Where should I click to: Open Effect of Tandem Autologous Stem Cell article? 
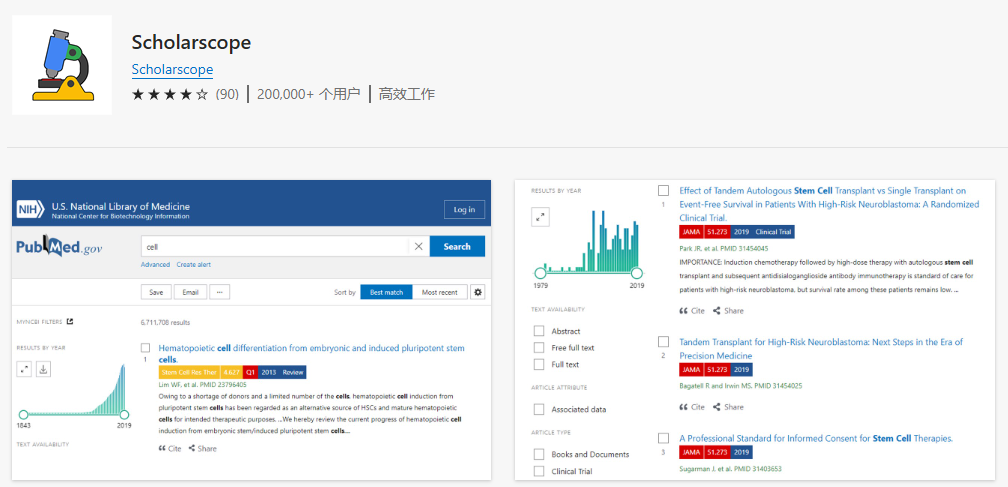point(829,204)
